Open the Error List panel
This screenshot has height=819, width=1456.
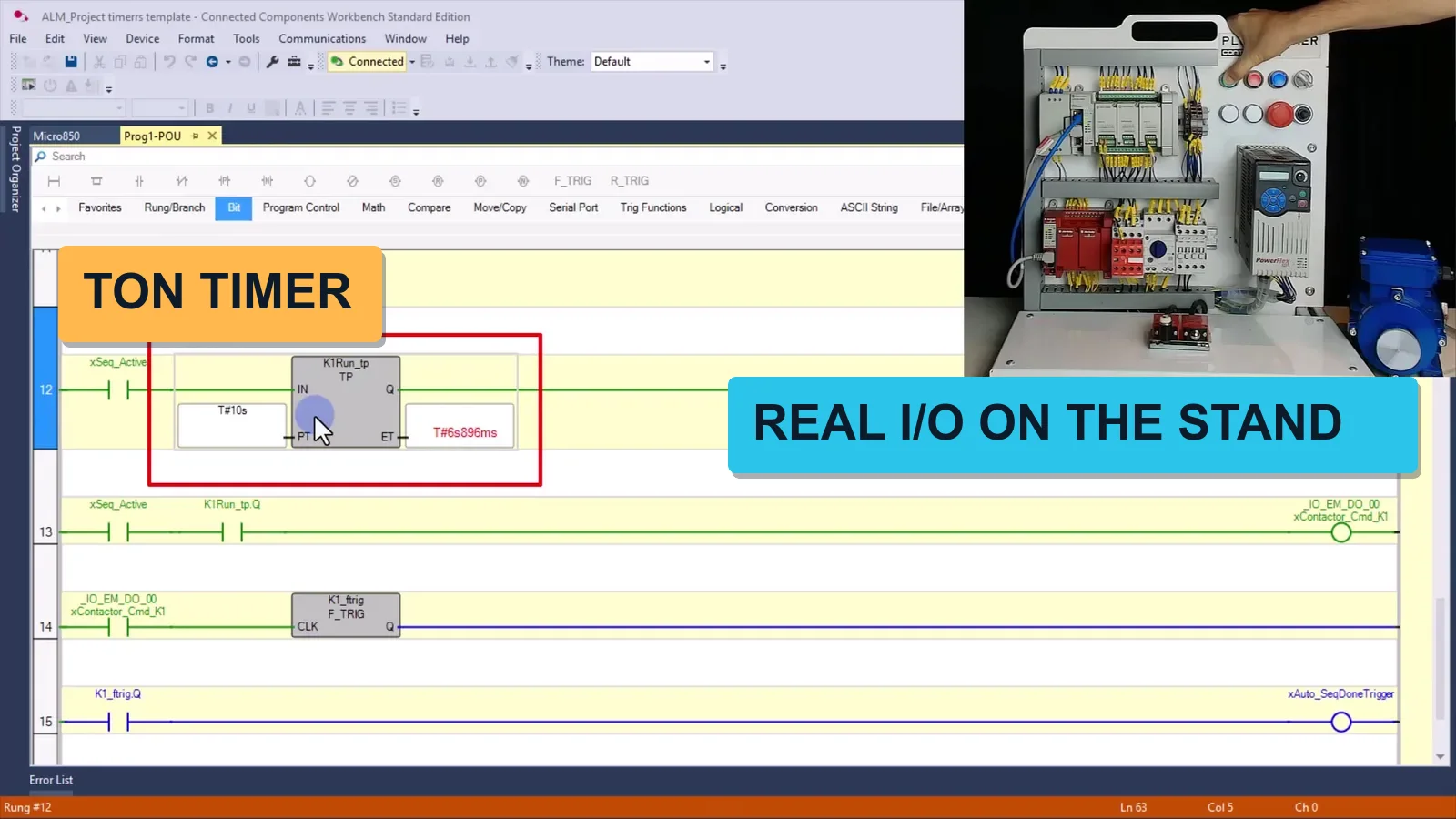(51, 780)
